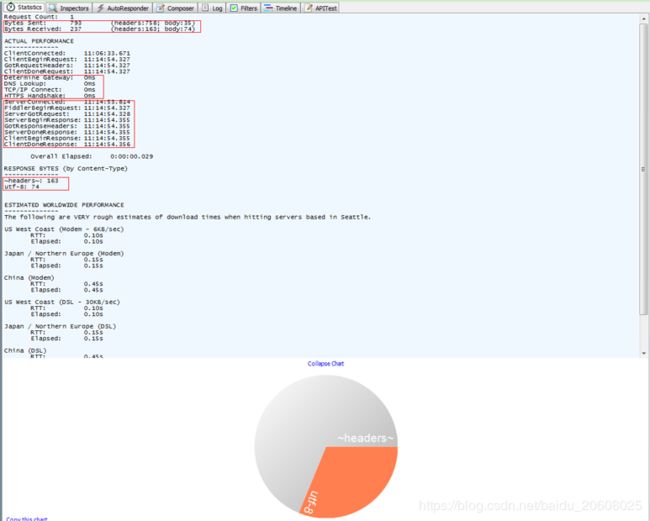The image size is (650, 521).
Task: Click the Filters tab checkbox icon
Action: point(234,7)
